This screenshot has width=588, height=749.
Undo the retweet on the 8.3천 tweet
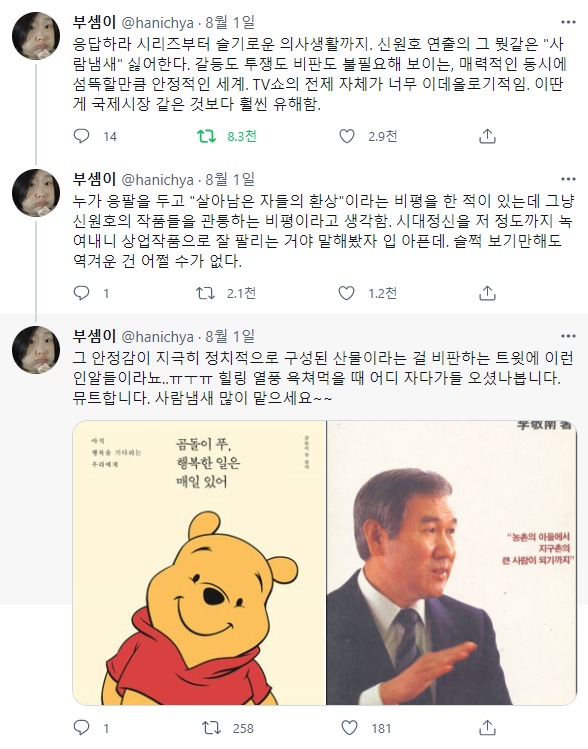click(x=206, y=136)
